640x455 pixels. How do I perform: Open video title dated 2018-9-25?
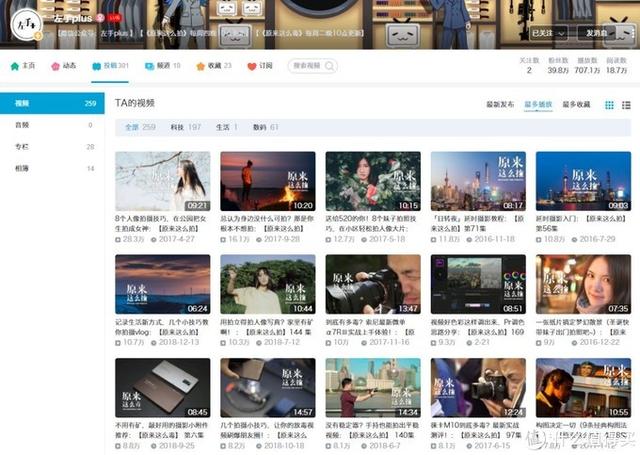coord(162,430)
